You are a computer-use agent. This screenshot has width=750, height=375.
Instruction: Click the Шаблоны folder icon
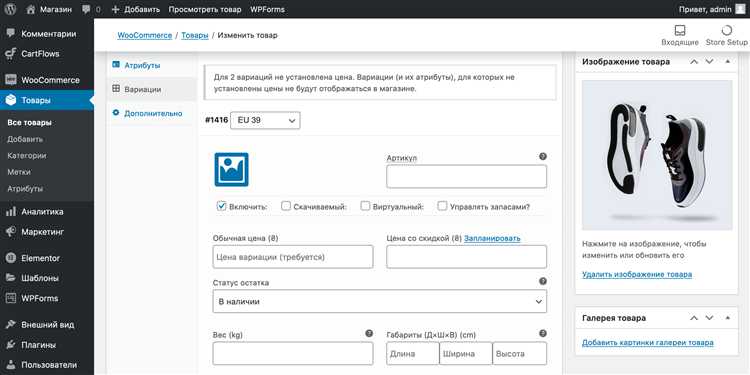[11, 278]
